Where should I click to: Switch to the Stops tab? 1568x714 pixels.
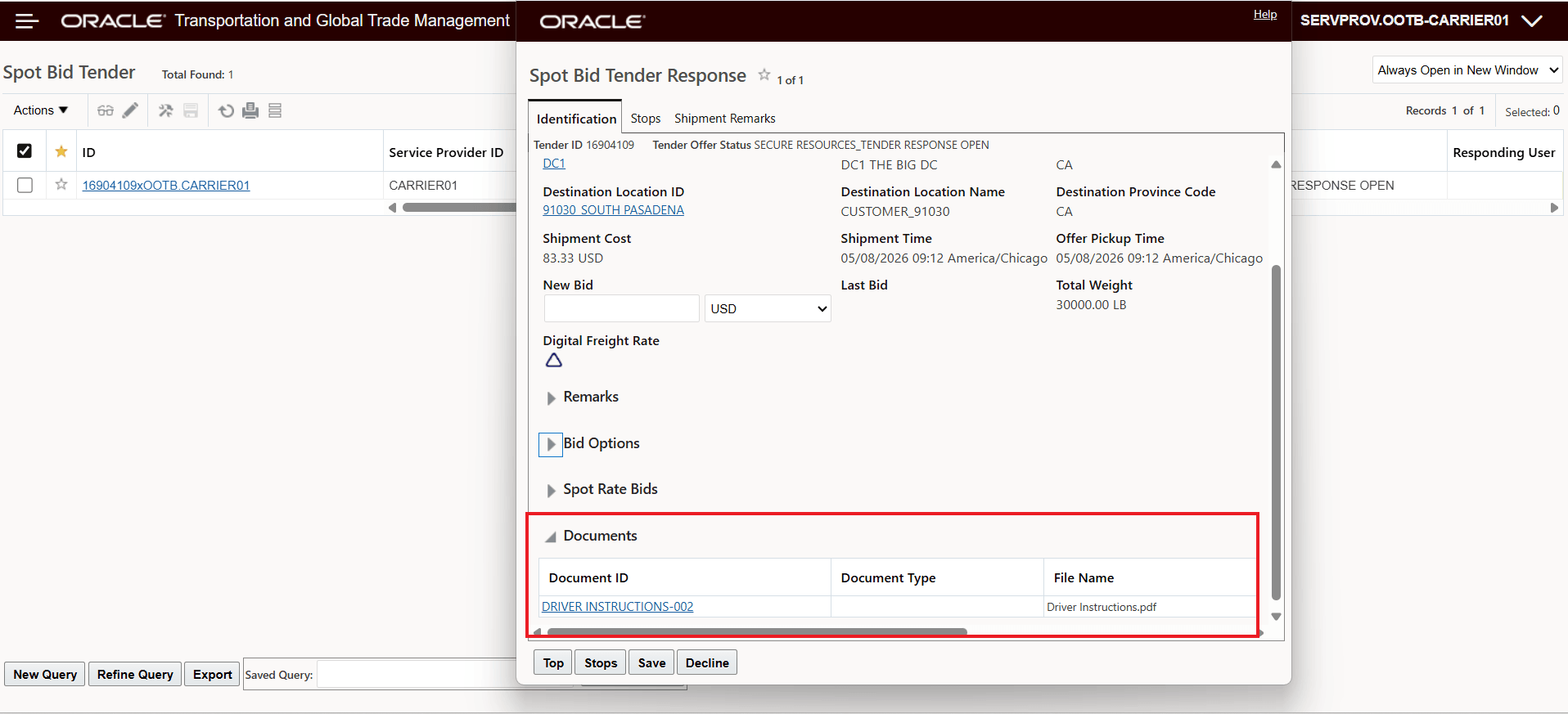pos(645,119)
